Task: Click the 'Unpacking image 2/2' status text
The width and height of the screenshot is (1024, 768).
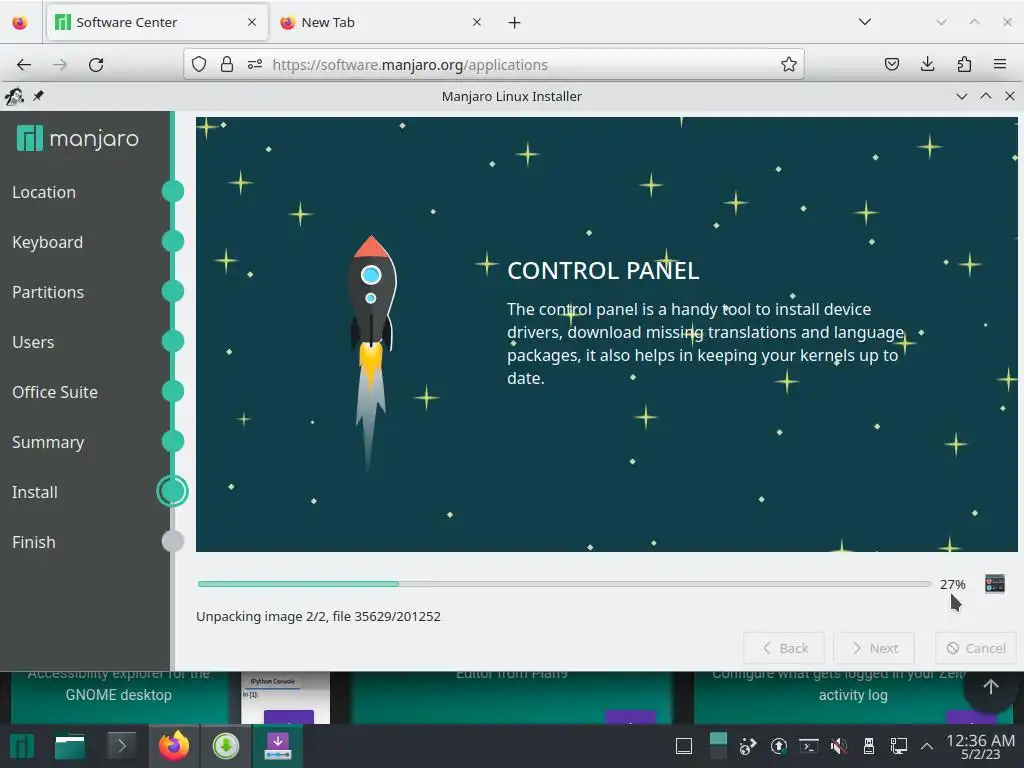Action: pos(318,616)
